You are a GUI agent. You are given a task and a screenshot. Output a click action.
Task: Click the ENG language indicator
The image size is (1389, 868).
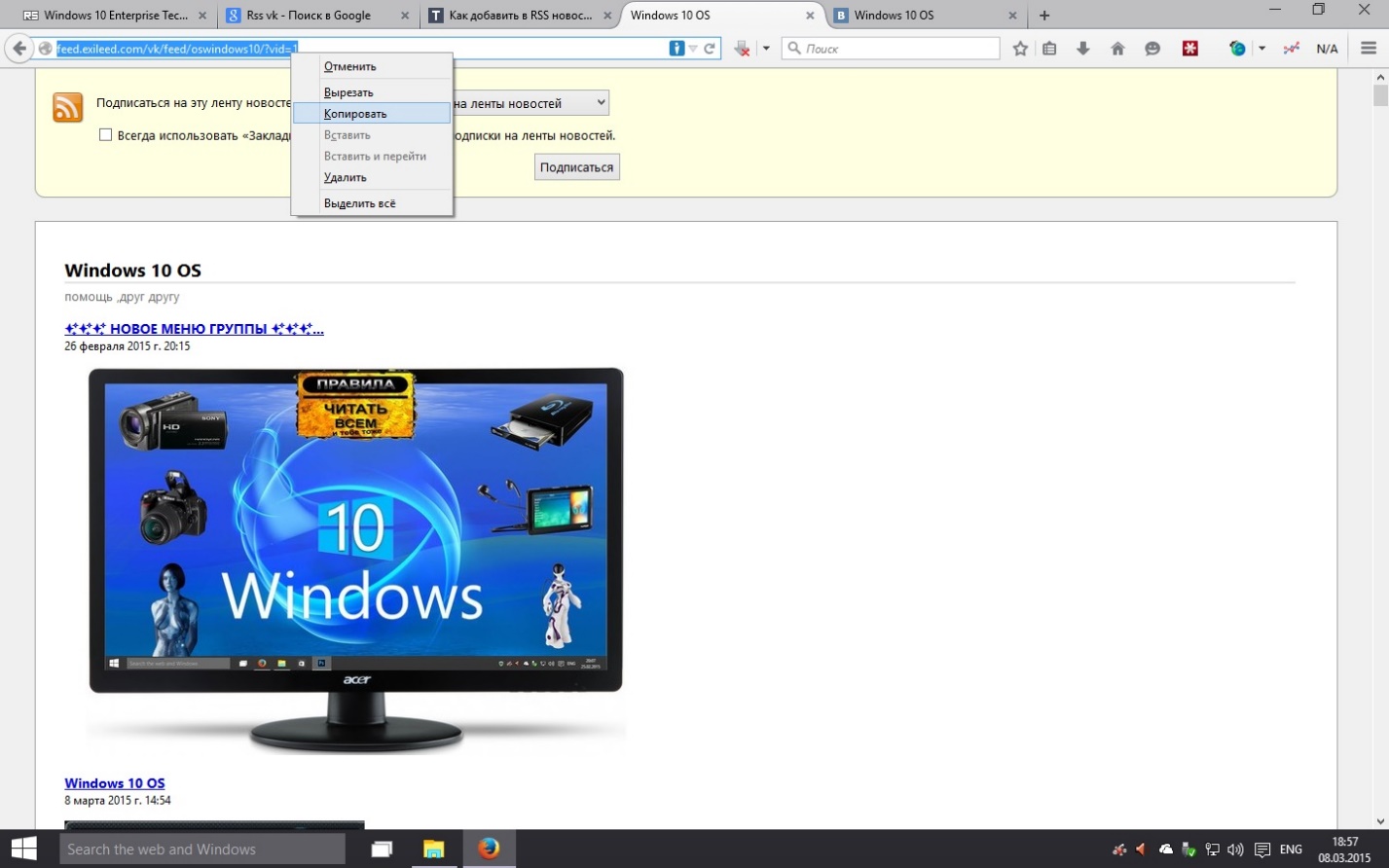tap(1291, 850)
